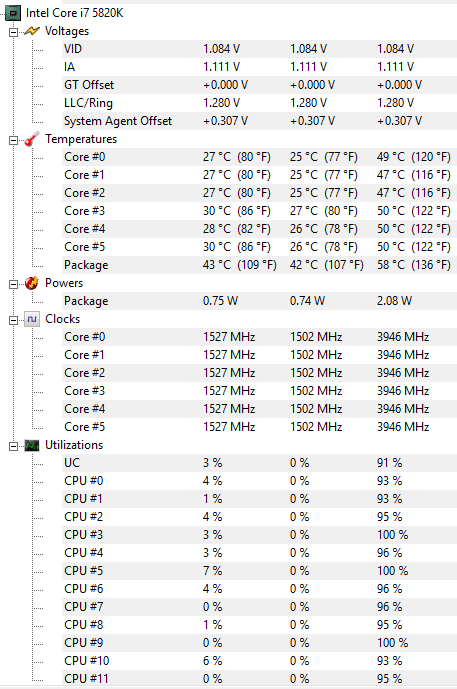Click the Voltages lightning icon
The height and width of the screenshot is (689, 457).
pos(32,31)
